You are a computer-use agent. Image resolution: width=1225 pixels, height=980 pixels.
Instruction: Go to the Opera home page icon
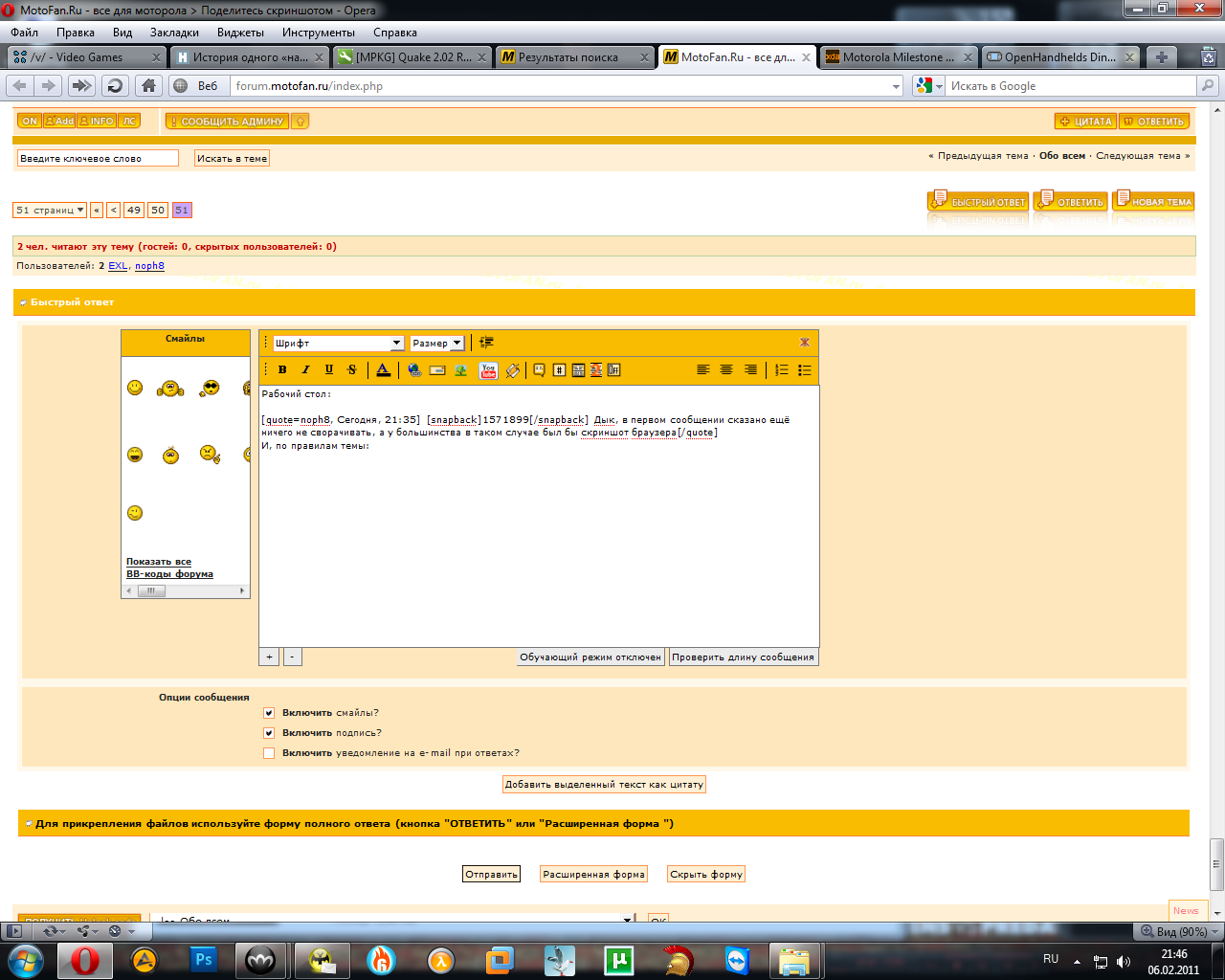pyautogui.click(x=148, y=85)
